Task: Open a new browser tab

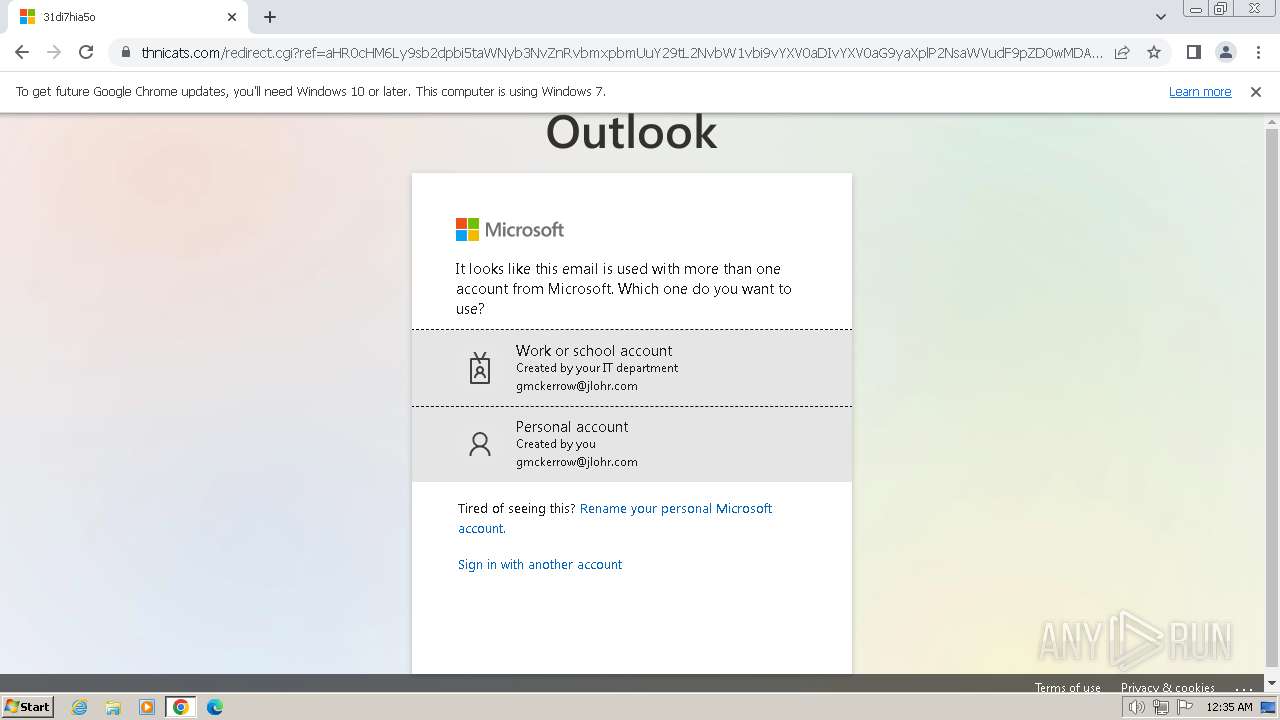Action: pyautogui.click(x=270, y=17)
